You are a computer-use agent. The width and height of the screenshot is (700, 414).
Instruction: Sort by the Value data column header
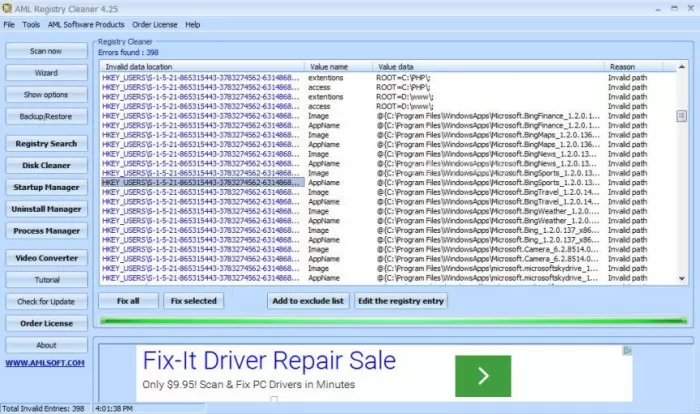point(488,67)
